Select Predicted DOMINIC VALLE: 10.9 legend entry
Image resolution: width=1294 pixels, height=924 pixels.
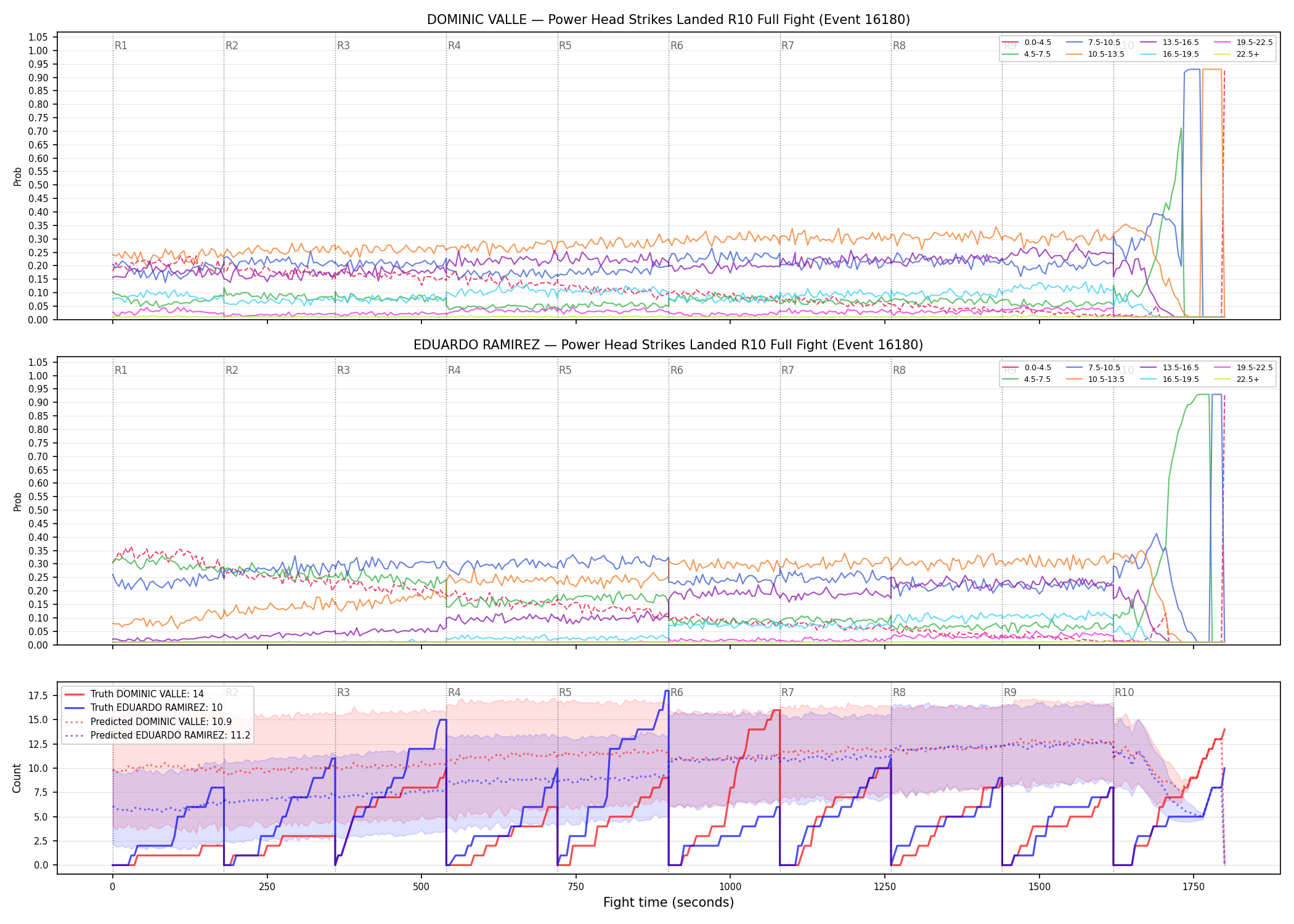tap(149, 722)
